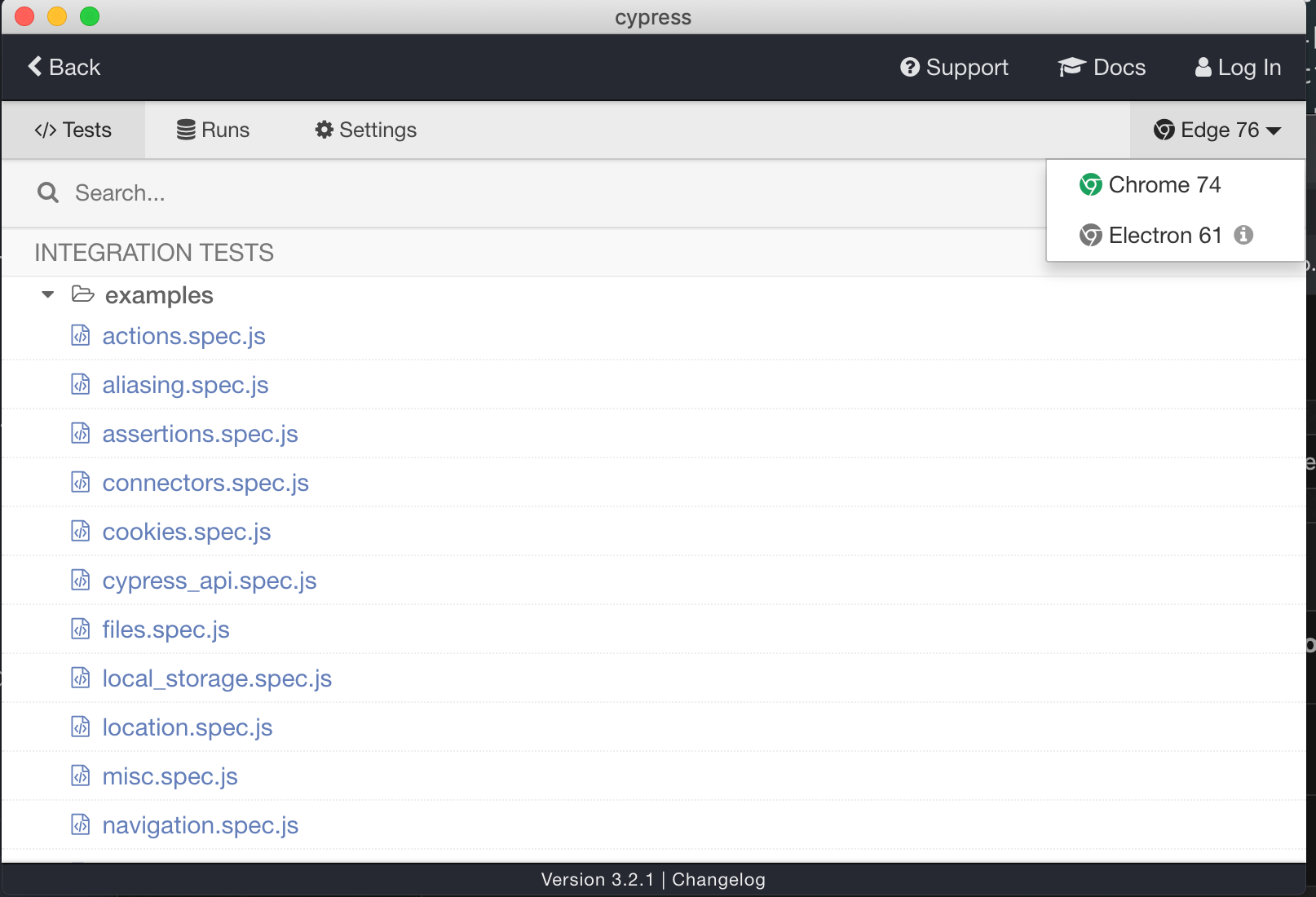
Task: Click file icon for navigation.spec.js
Action: (80, 824)
